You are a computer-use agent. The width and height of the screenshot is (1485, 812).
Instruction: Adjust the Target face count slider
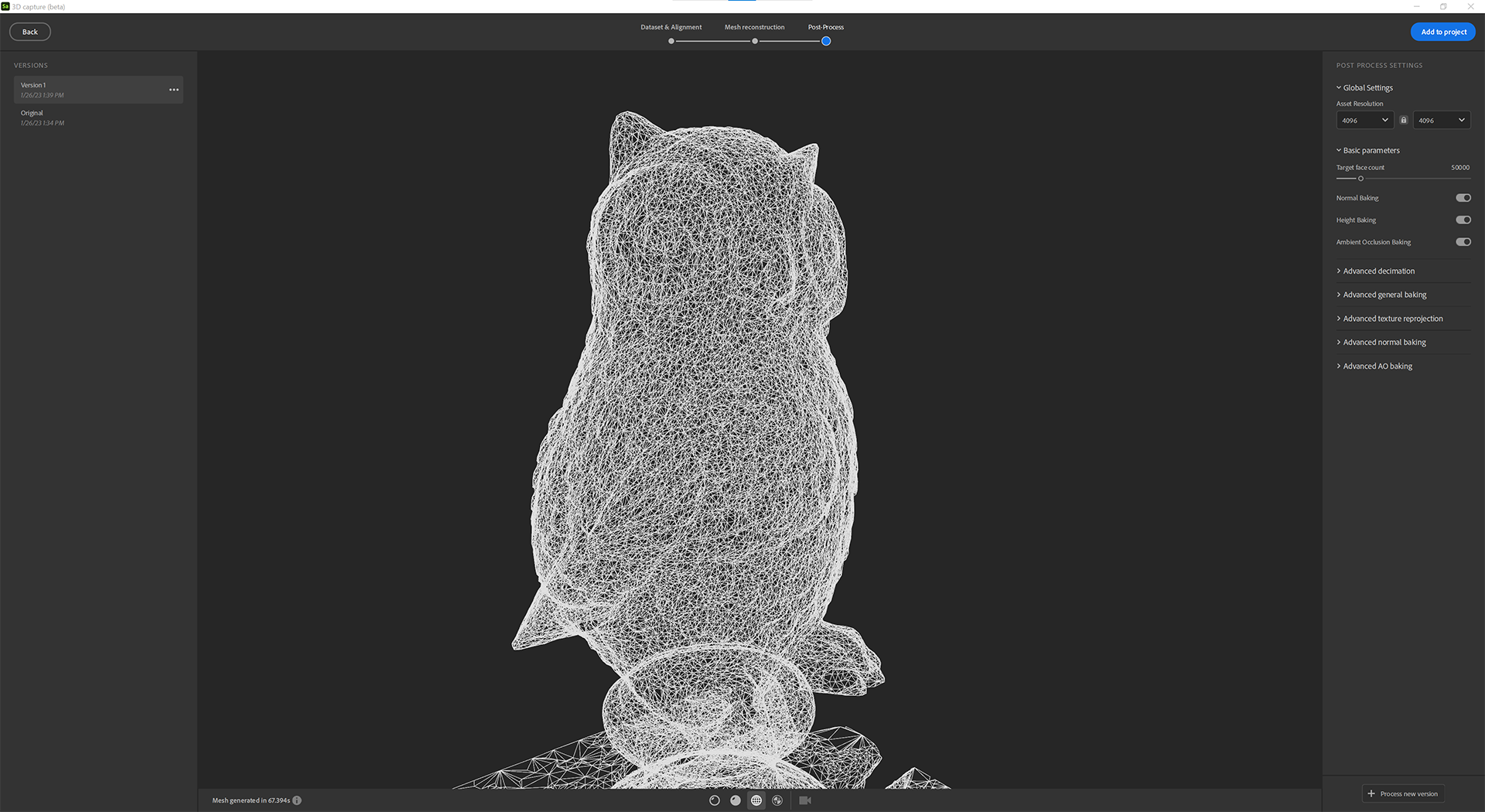[x=1360, y=178]
